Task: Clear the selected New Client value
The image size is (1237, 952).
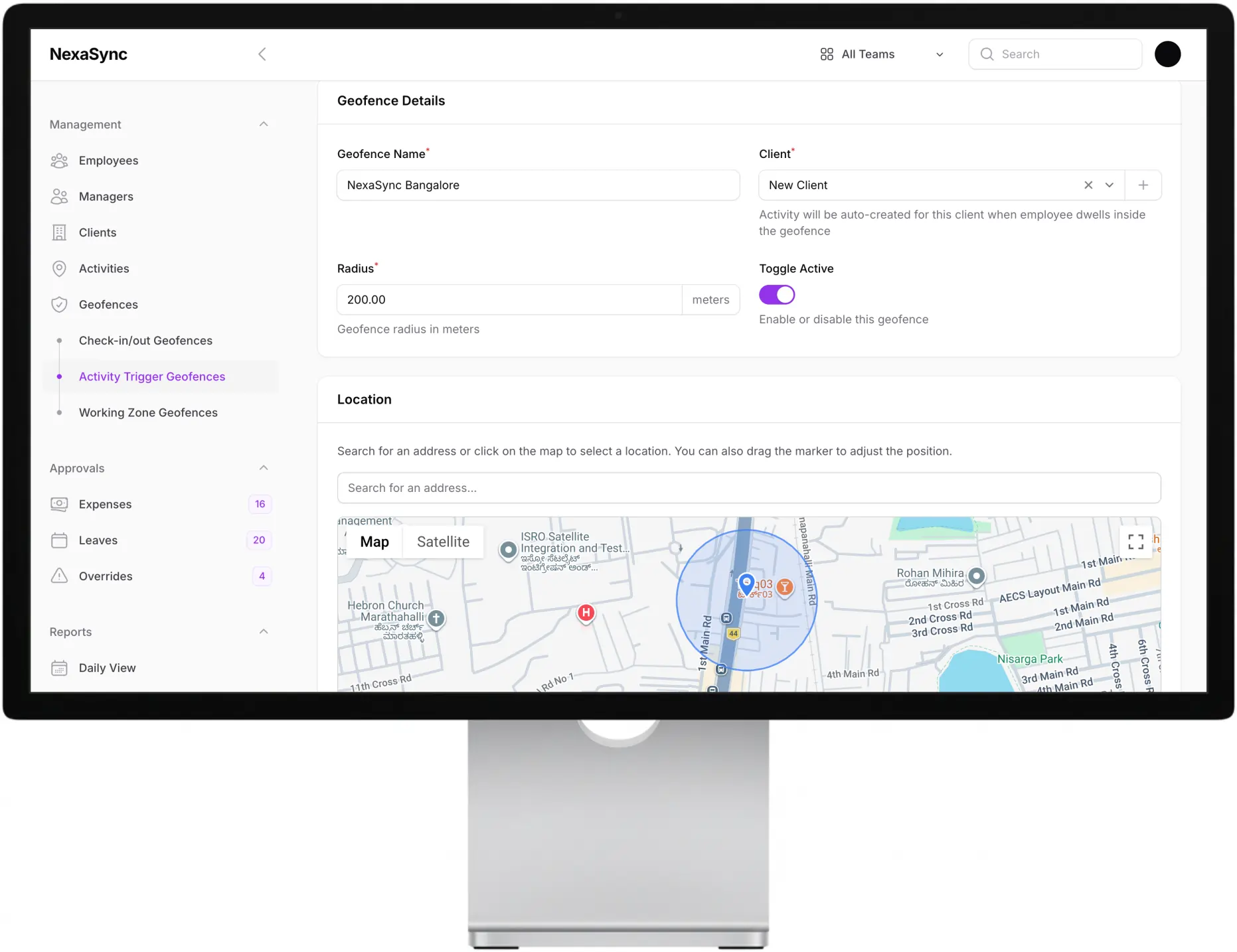Action: 1088,185
